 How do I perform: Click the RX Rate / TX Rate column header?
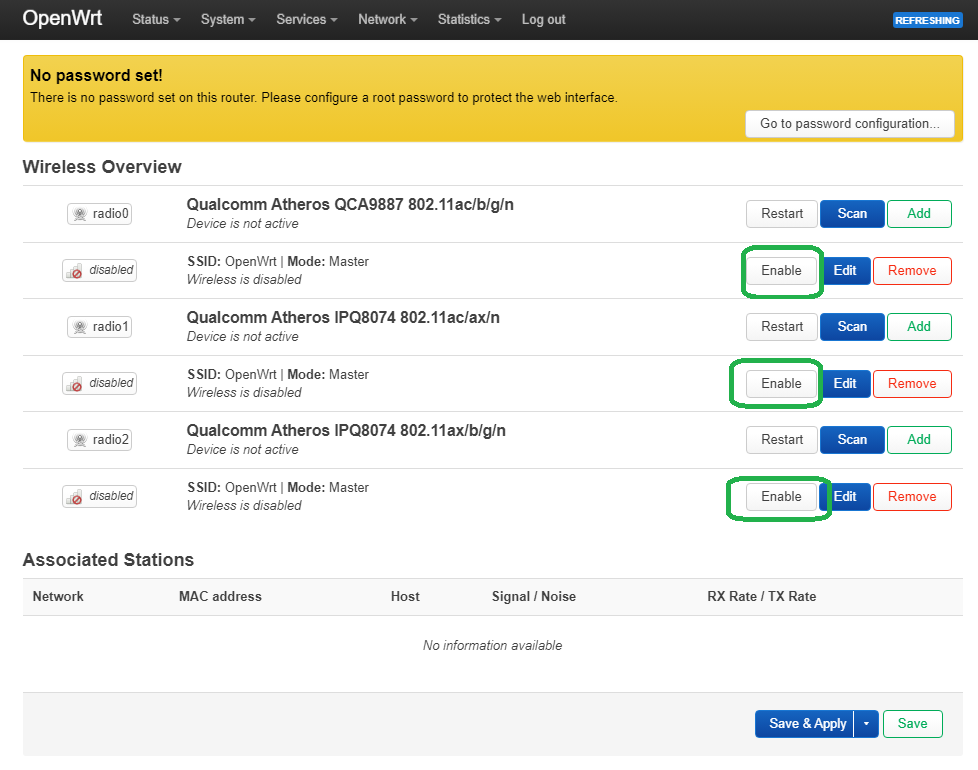coord(762,597)
